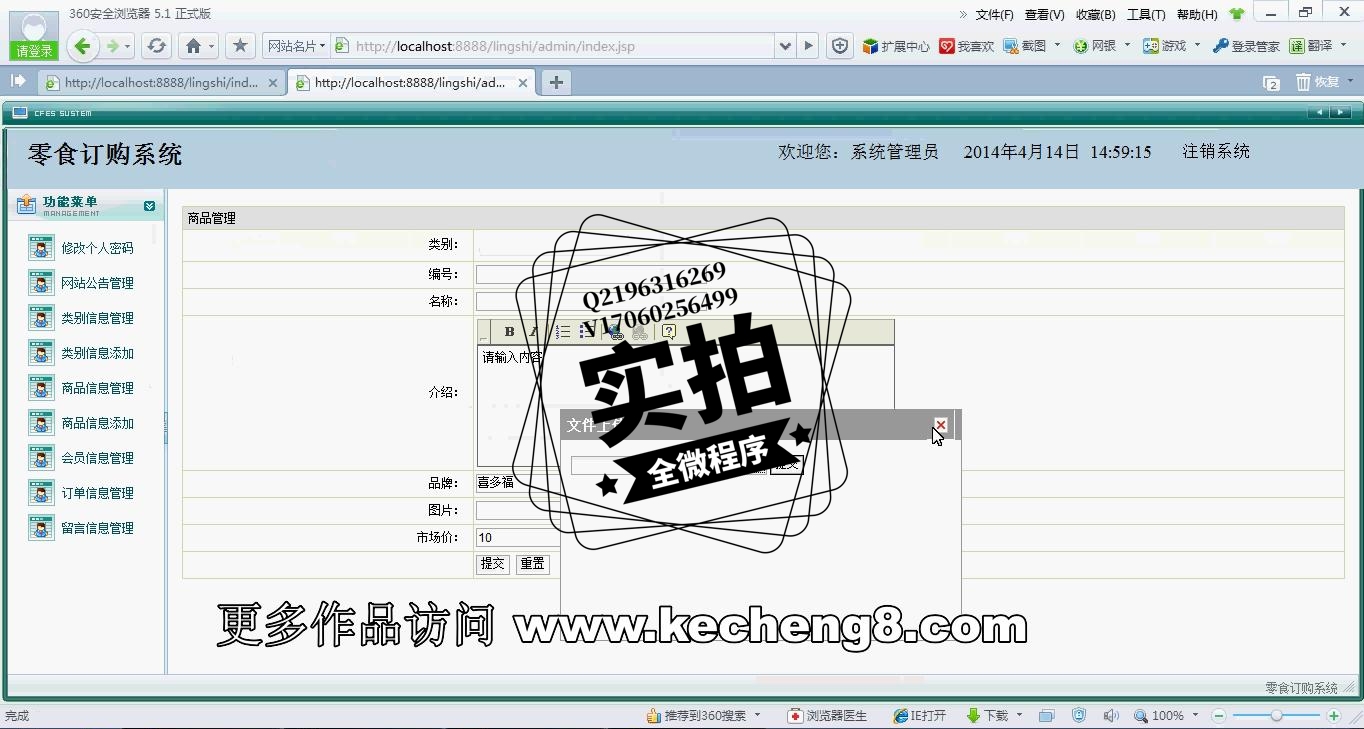Reload the page with the refresh icon
Screen dimensions: 1364x729
click(x=156, y=46)
